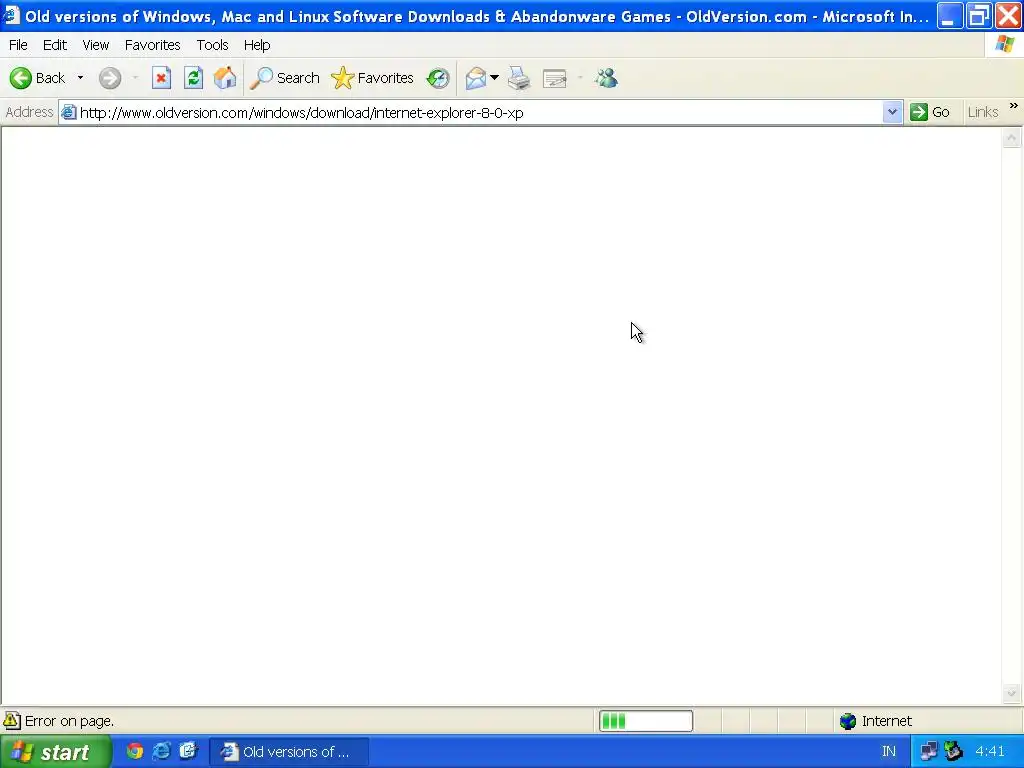Expand the Links toolbar chevron

pyautogui.click(x=1014, y=106)
